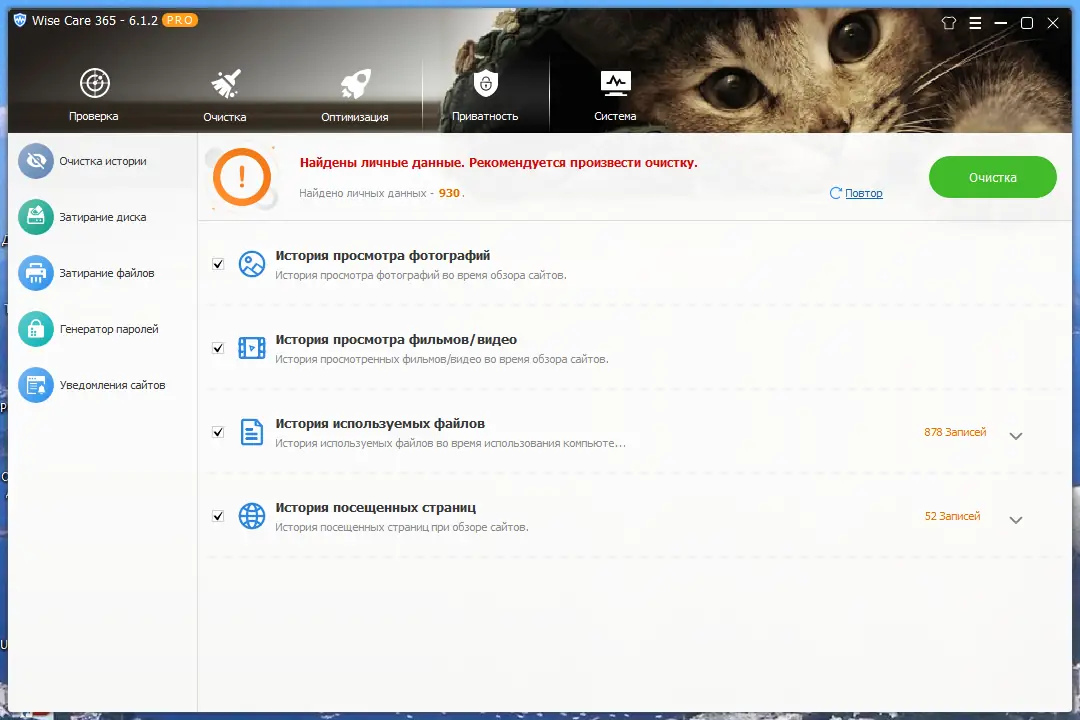Expand История посещенных страниц details
The image size is (1080, 720).
(x=1016, y=519)
